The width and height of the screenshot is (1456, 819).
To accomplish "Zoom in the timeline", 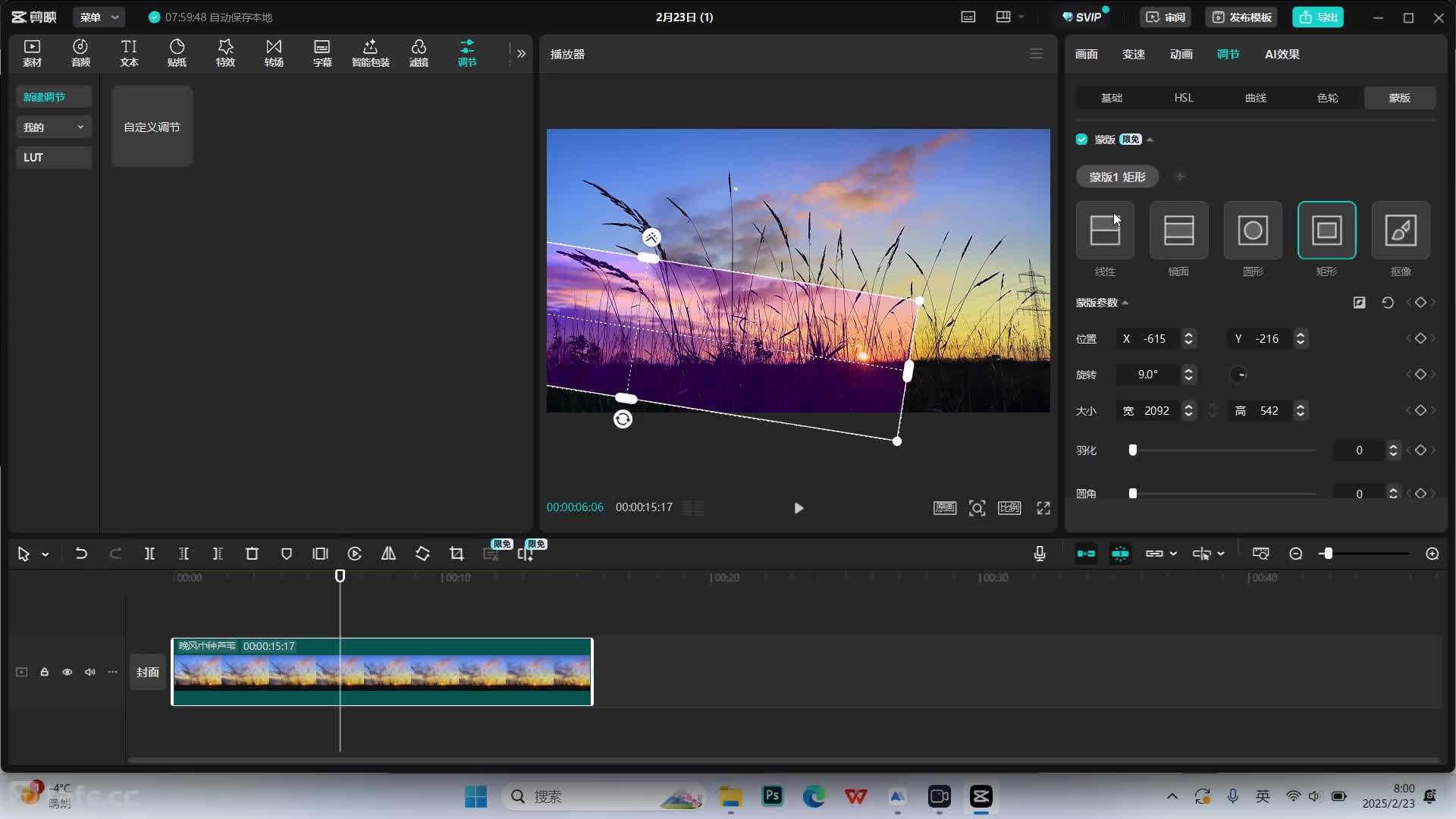I will [1432, 554].
